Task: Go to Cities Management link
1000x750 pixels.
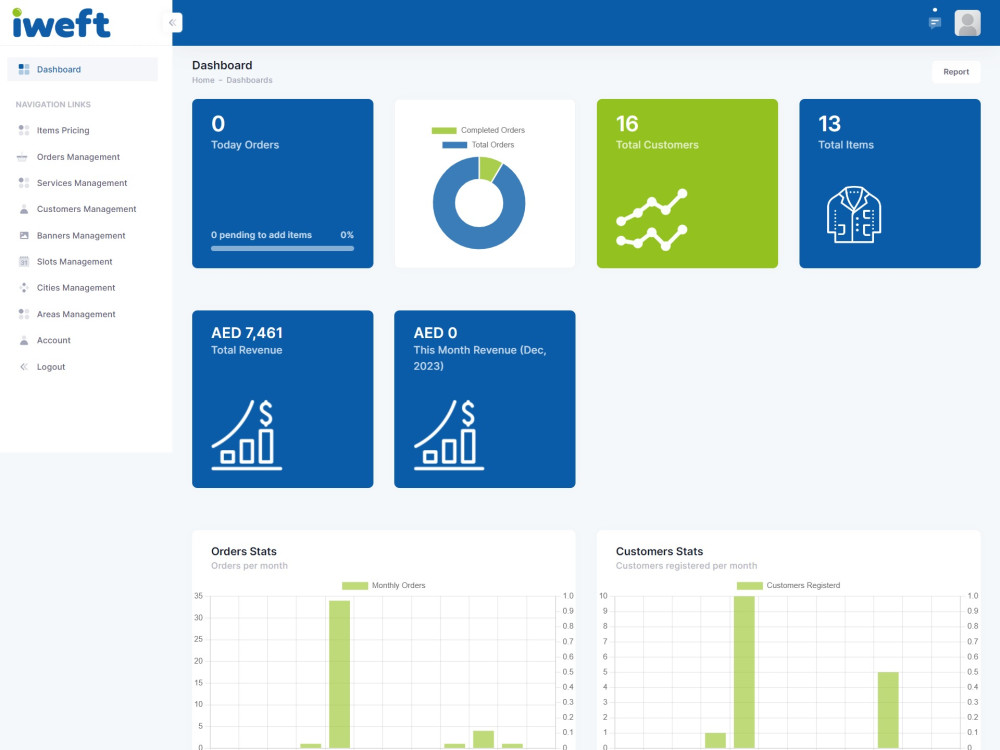Action: (76, 288)
